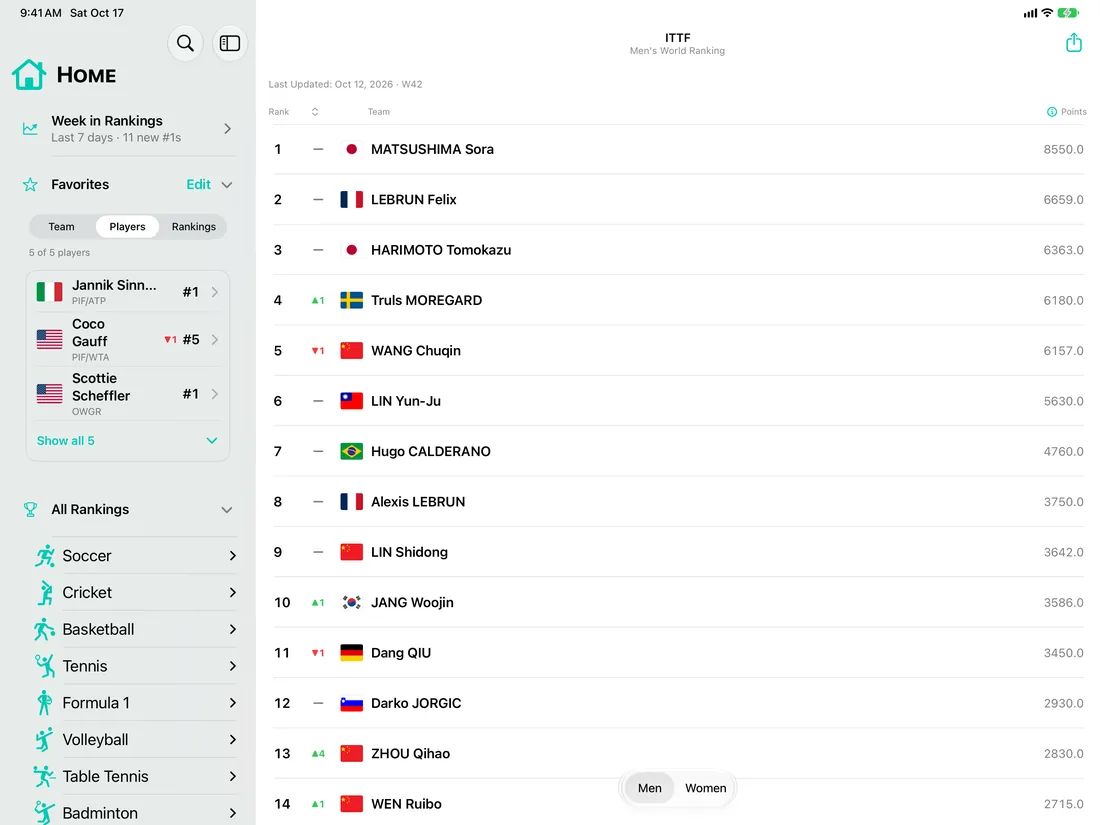The width and height of the screenshot is (1100, 825).
Task: Open the search magnifier icon
Action: (x=185, y=43)
